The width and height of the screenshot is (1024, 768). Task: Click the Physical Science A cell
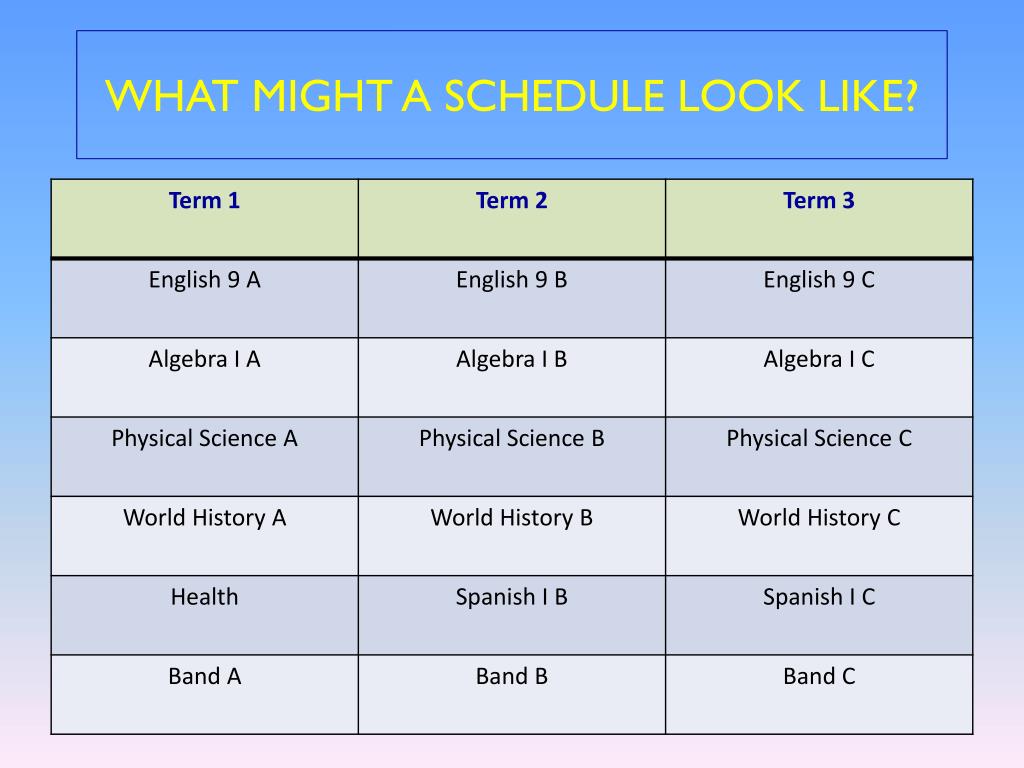pyautogui.click(x=204, y=456)
